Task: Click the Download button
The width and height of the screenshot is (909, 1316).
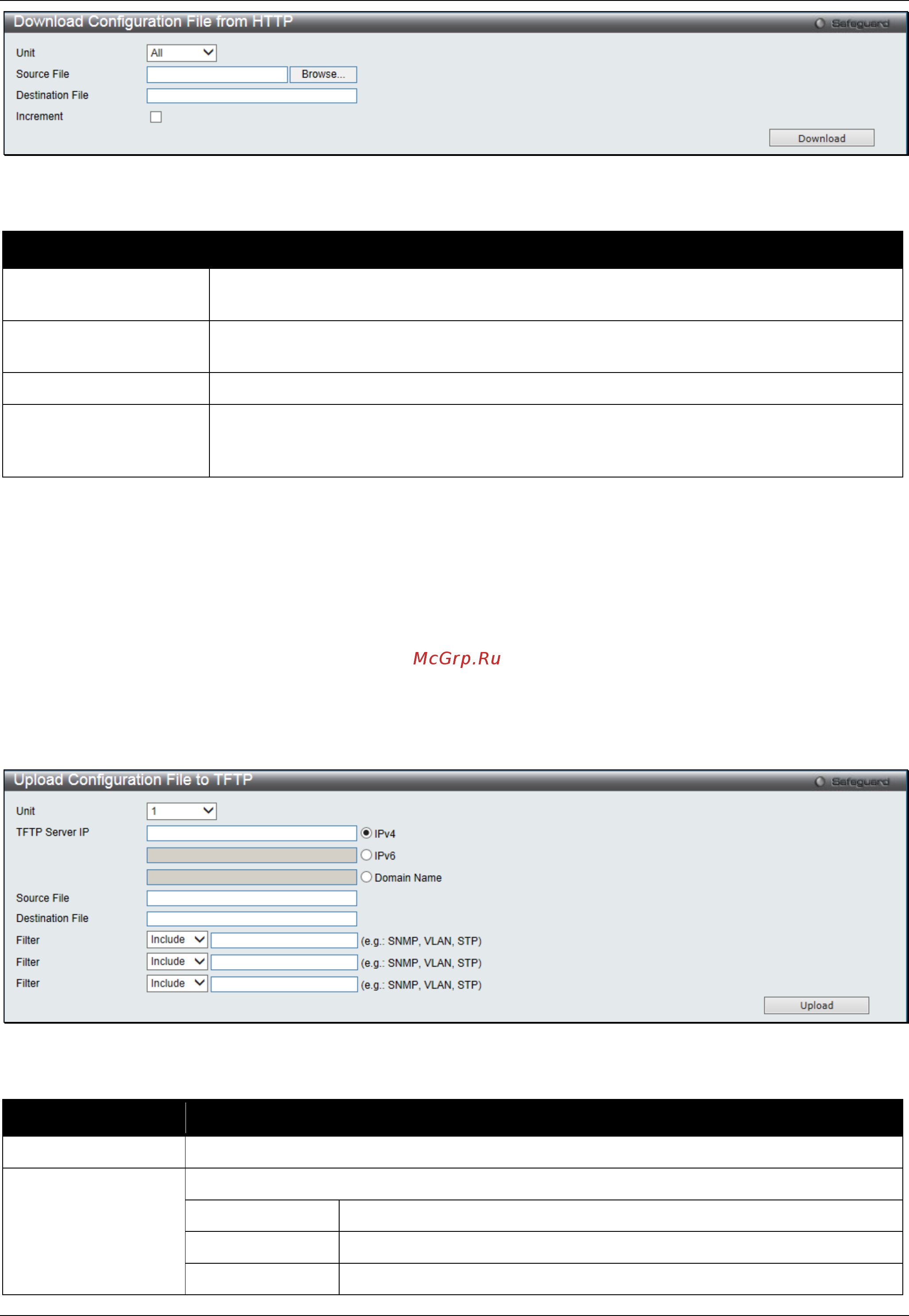Action: (x=821, y=138)
